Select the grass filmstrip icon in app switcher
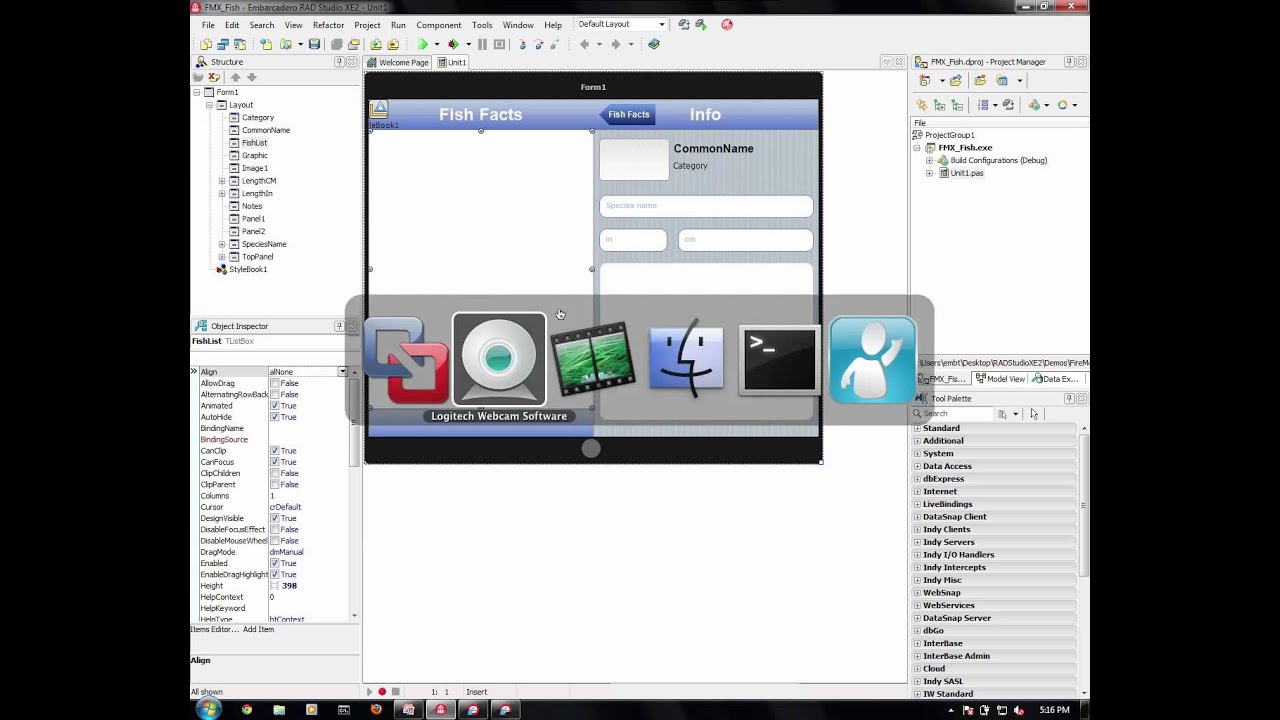 [x=593, y=358]
